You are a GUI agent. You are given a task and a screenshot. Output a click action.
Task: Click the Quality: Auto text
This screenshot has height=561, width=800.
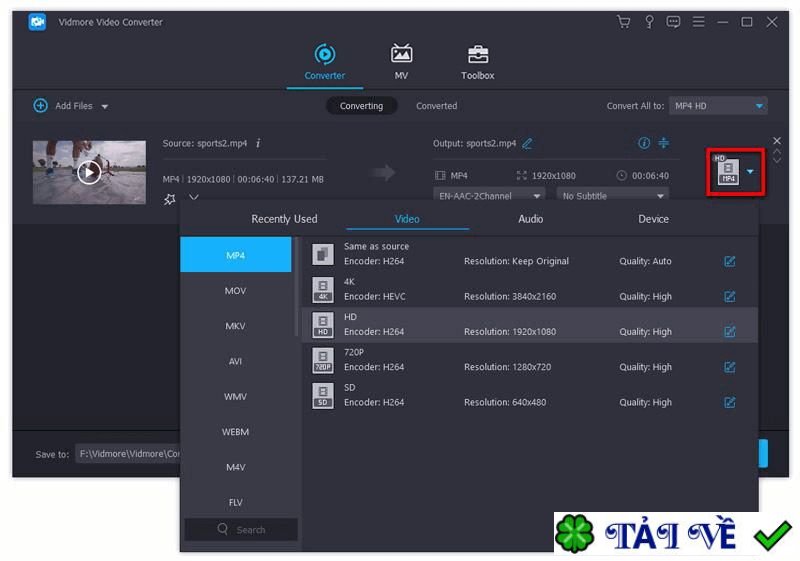[x=645, y=261]
